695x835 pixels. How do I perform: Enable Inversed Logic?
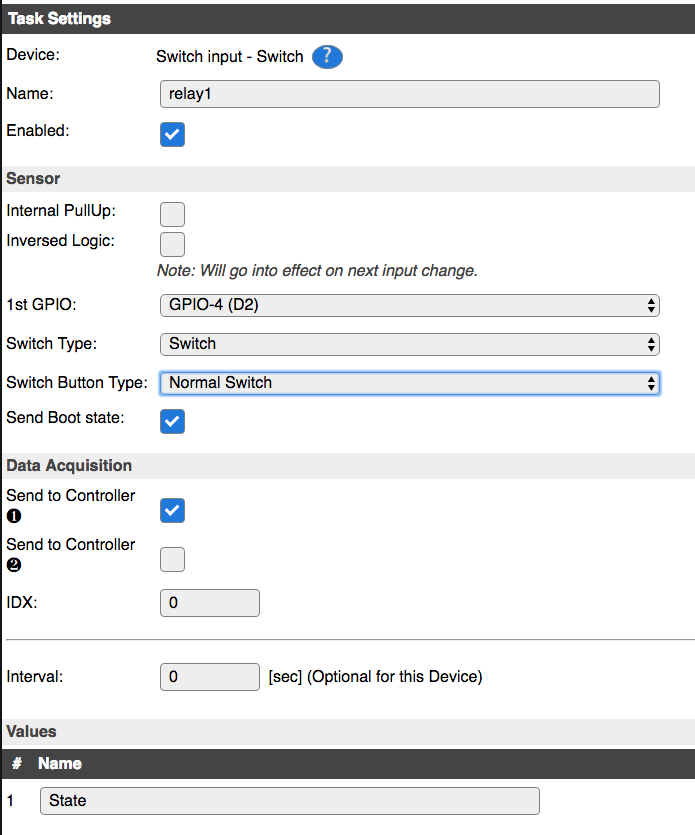coord(172,244)
